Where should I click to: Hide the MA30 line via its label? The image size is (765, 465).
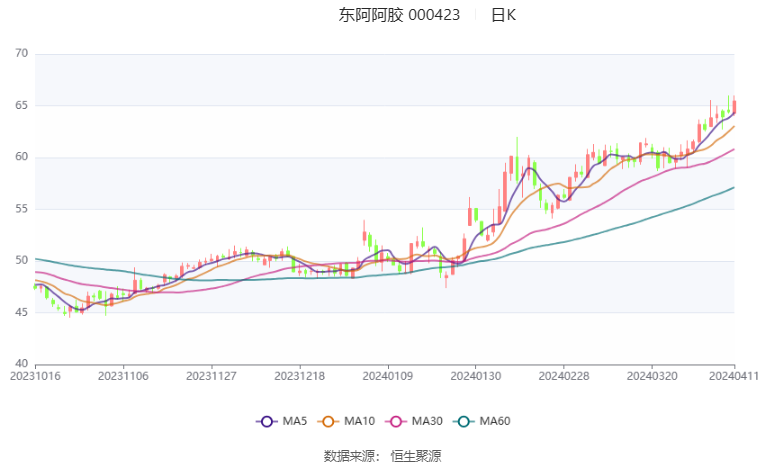coord(427,421)
